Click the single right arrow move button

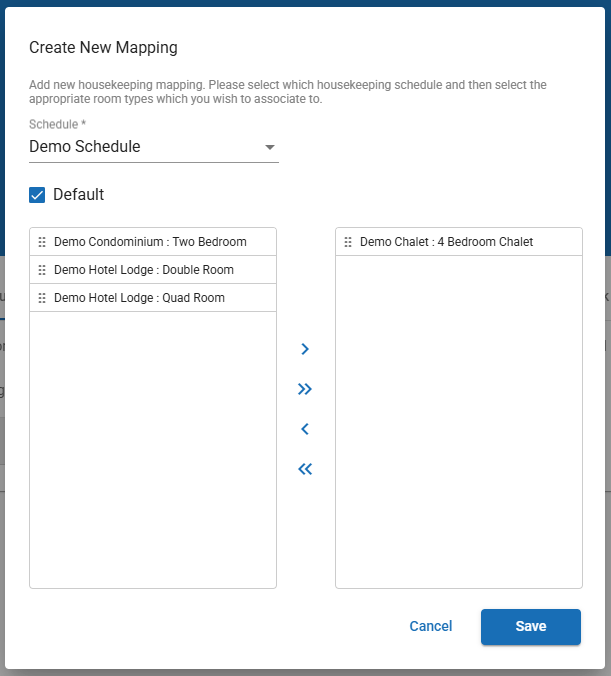click(305, 349)
